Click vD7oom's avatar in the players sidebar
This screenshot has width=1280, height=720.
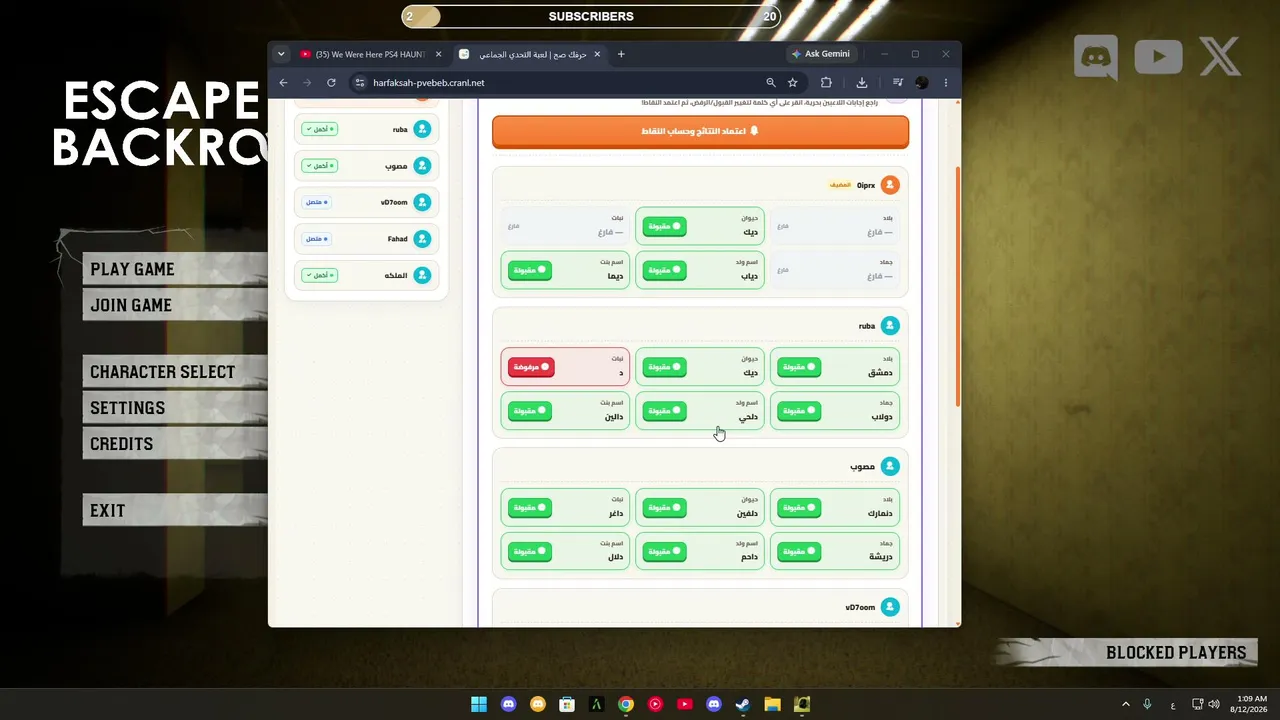click(x=422, y=202)
